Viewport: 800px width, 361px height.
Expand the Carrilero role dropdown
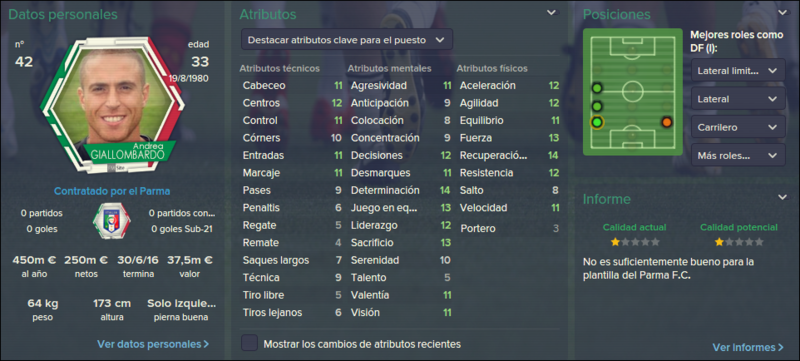tap(738, 127)
